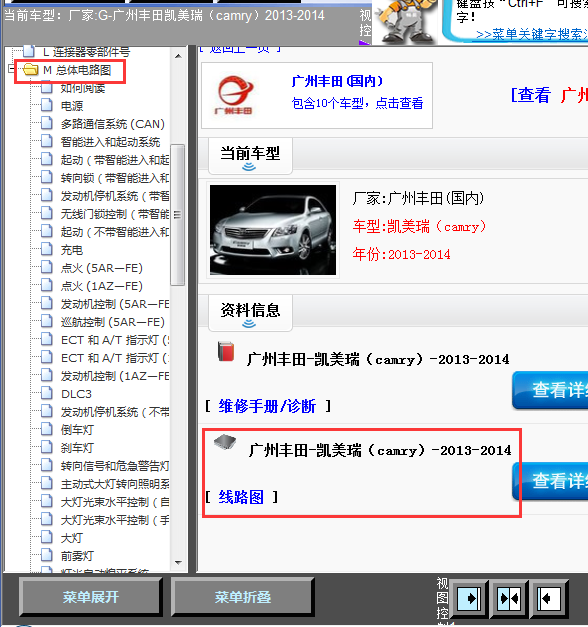Collapse the M 总体电路图 tree node
The width and height of the screenshot is (588, 627).
[11, 69]
